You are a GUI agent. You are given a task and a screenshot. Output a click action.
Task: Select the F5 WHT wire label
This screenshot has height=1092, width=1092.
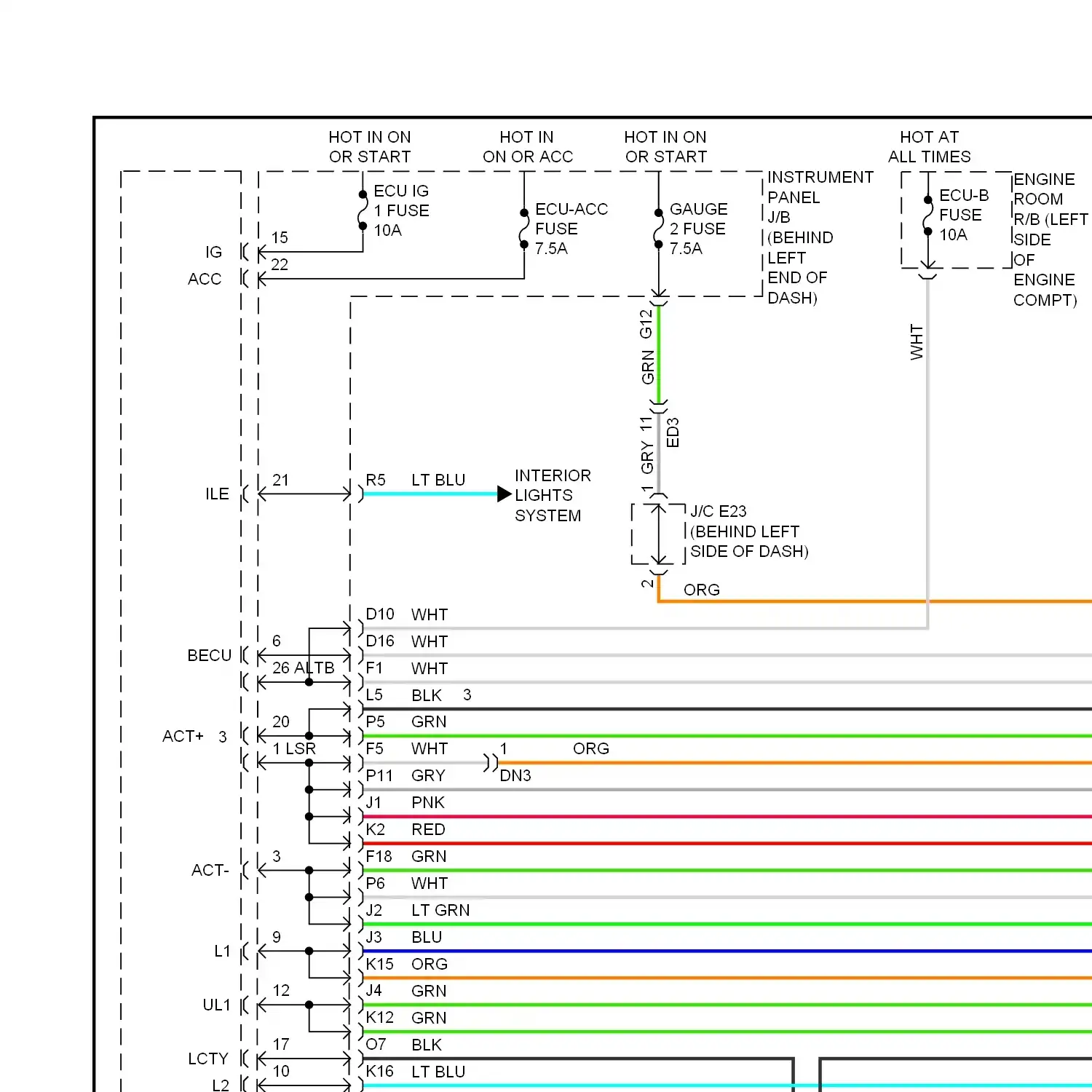pyautogui.click(x=406, y=748)
